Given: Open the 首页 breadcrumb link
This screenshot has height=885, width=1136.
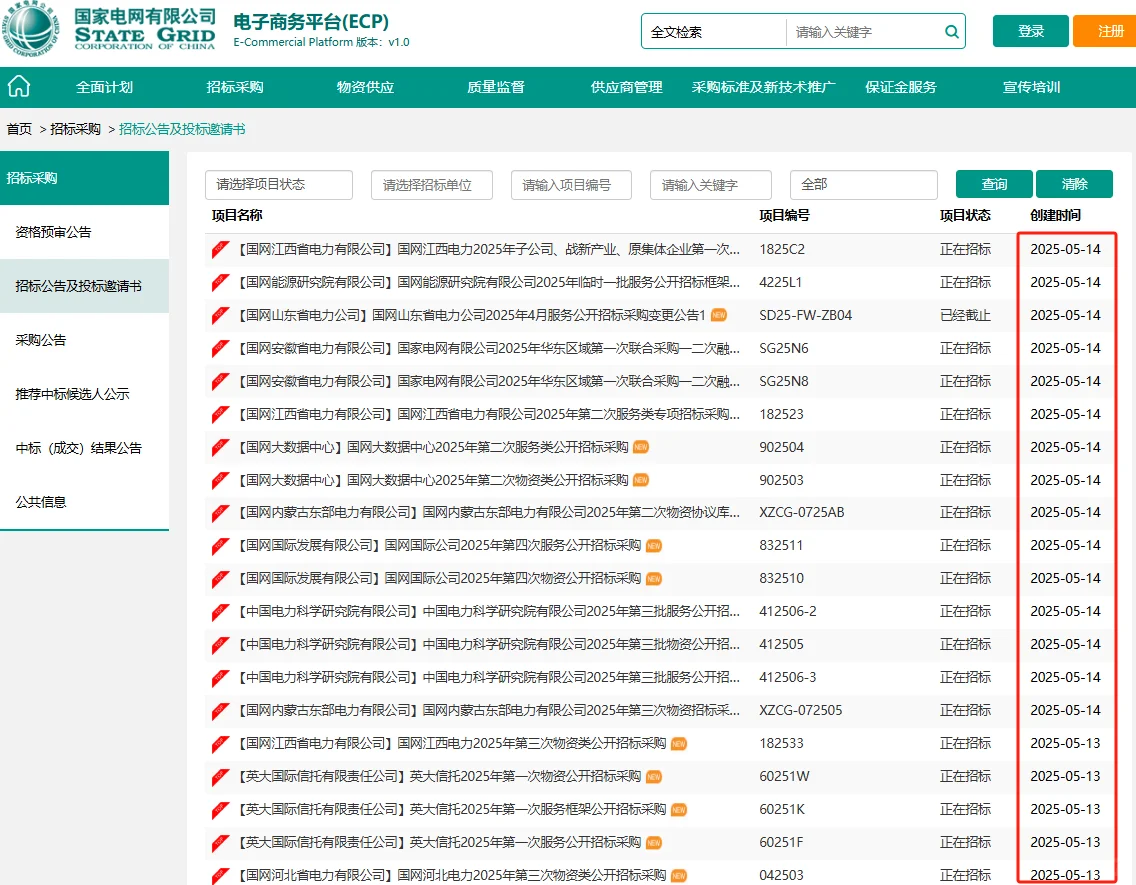Looking at the screenshot, I should tap(18, 128).
